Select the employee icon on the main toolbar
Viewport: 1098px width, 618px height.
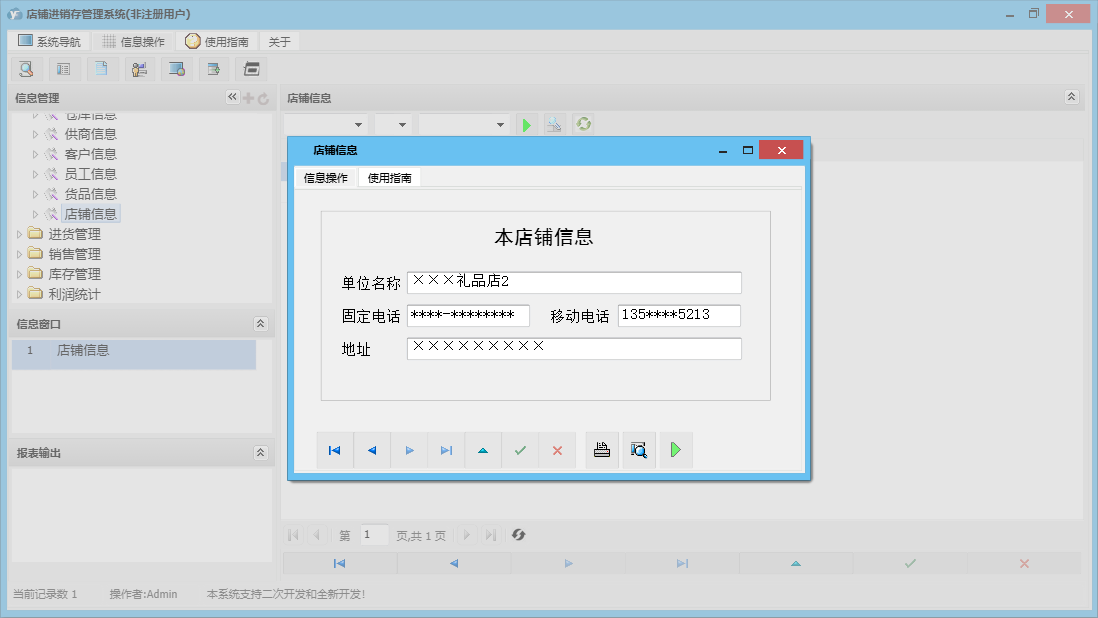click(139, 69)
